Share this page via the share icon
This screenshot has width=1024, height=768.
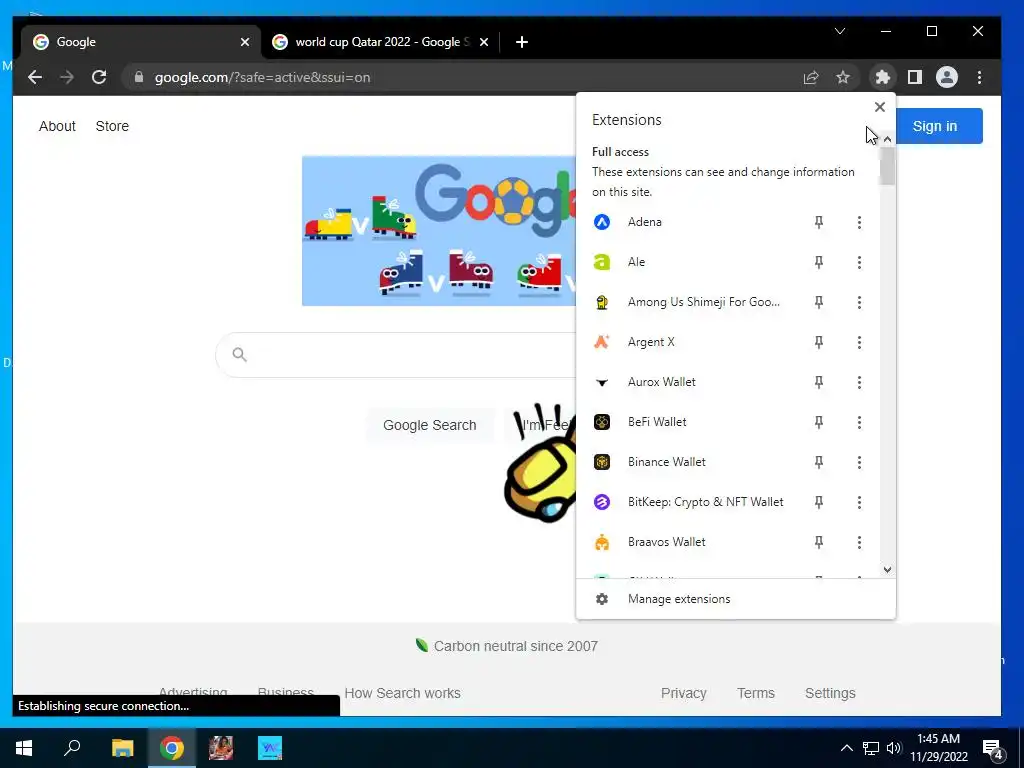810,77
